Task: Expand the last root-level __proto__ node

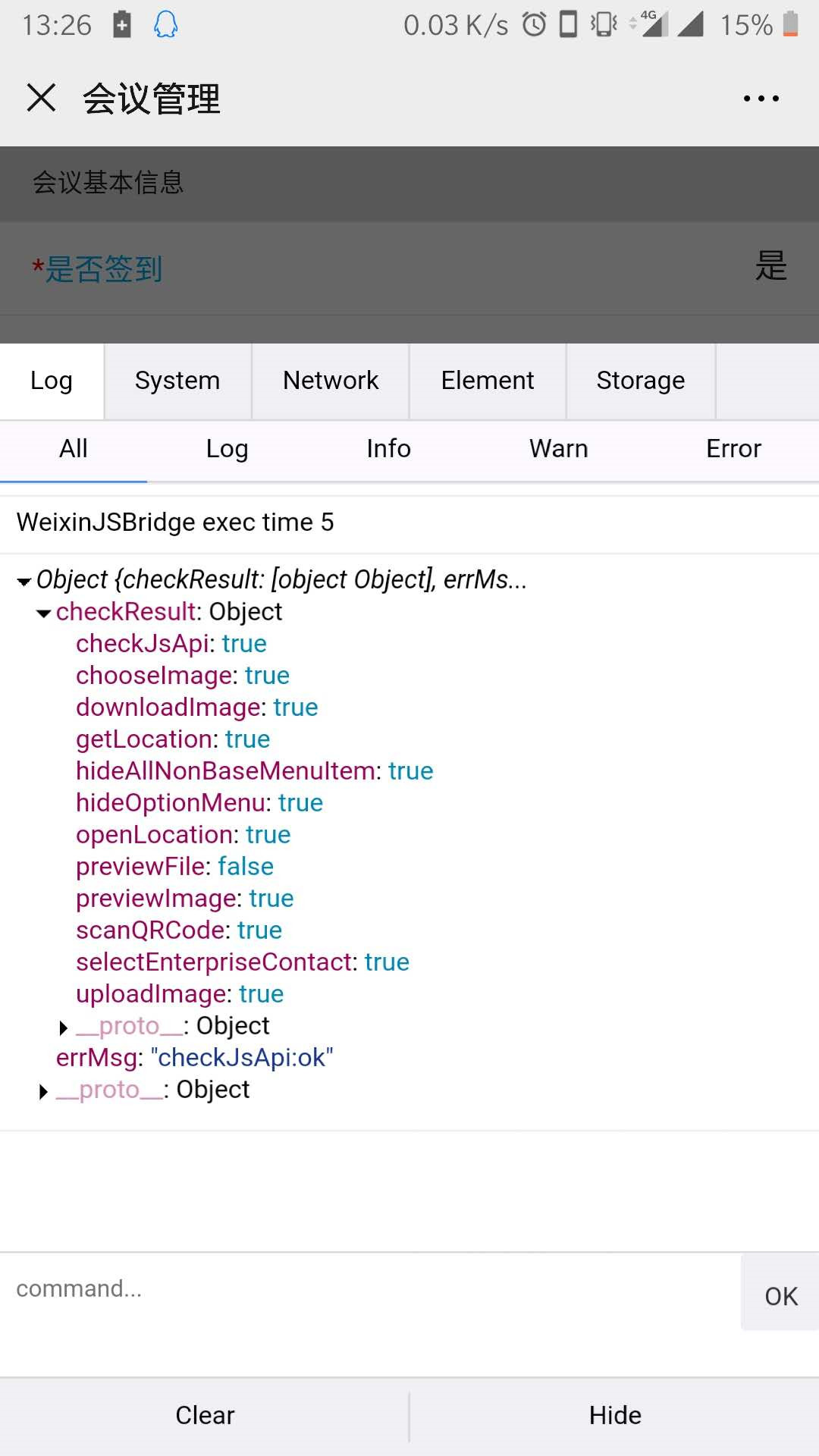Action: (x=44, y=1091)
